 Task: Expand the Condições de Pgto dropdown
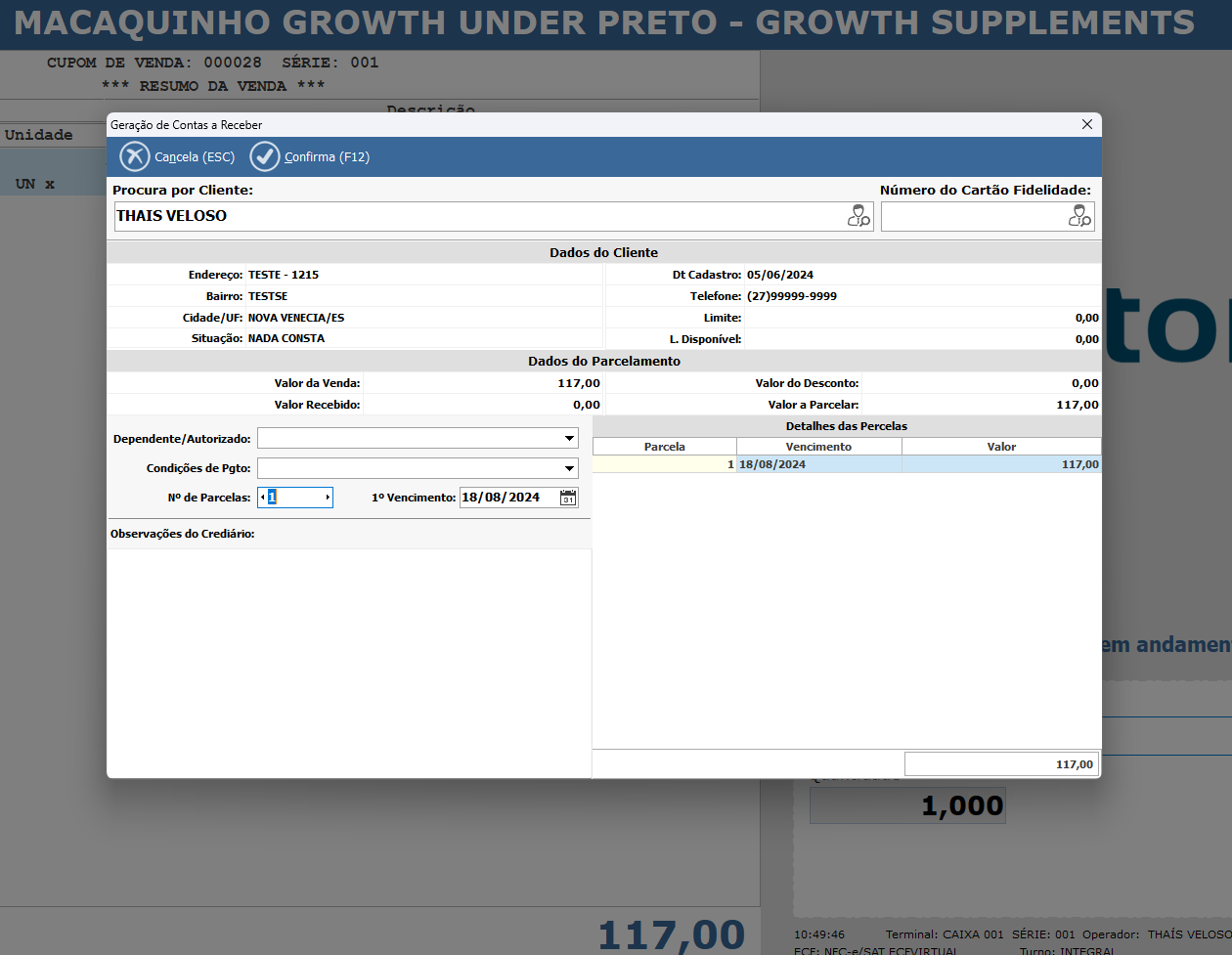tap(569, 468)
